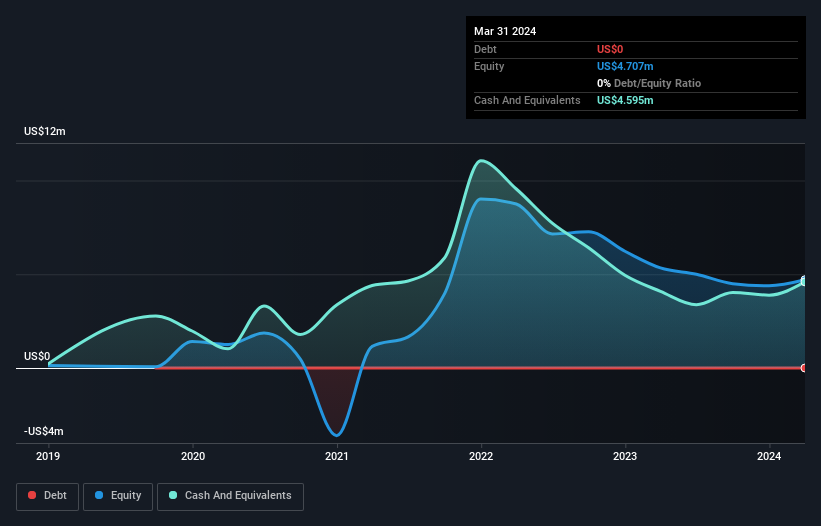821x526 pixels.
Task: Click the -US$4m y-axis label
Action: tap(43, 431)
